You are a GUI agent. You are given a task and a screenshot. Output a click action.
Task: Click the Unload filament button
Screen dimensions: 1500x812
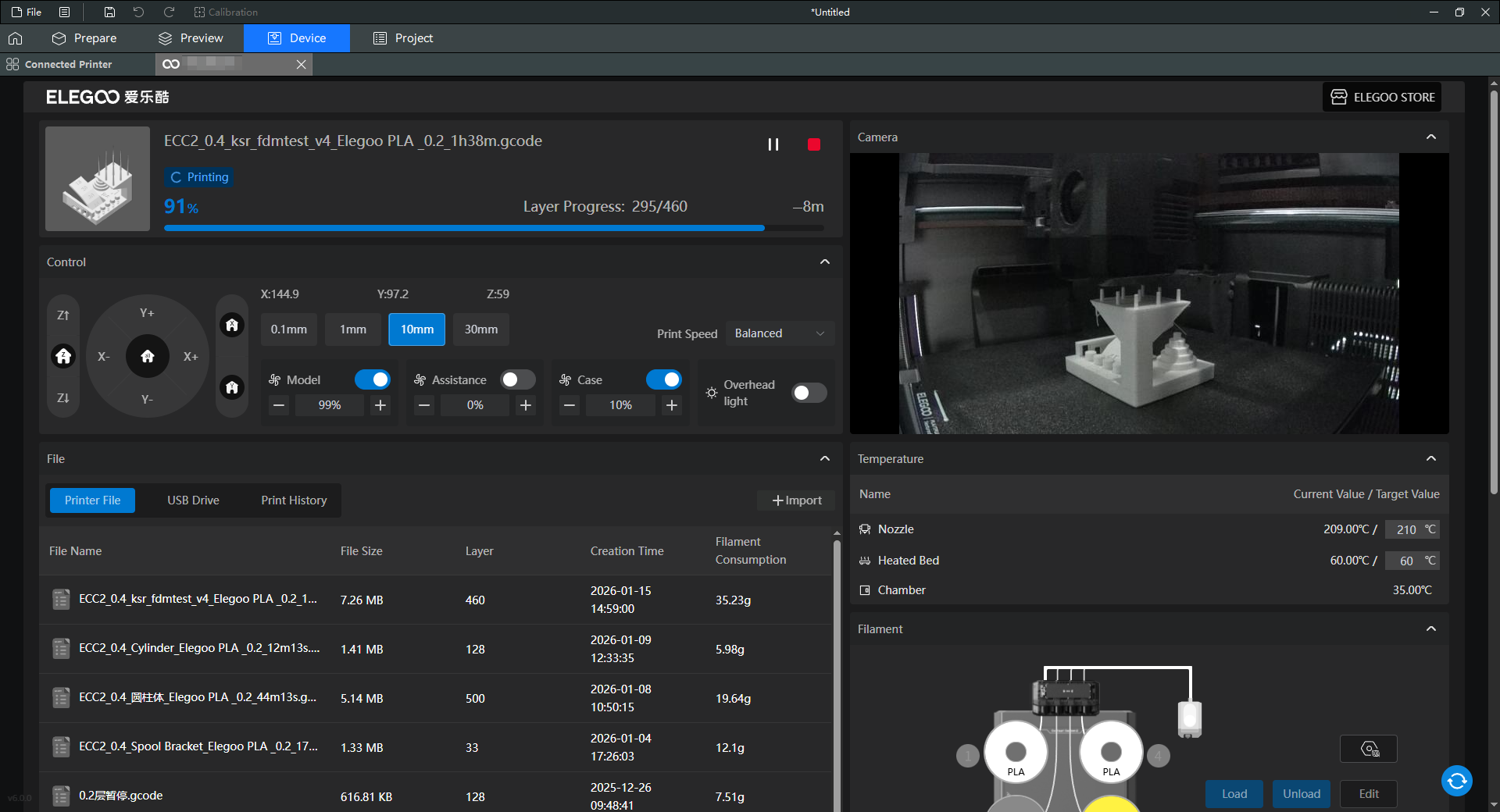(1301, 794)
